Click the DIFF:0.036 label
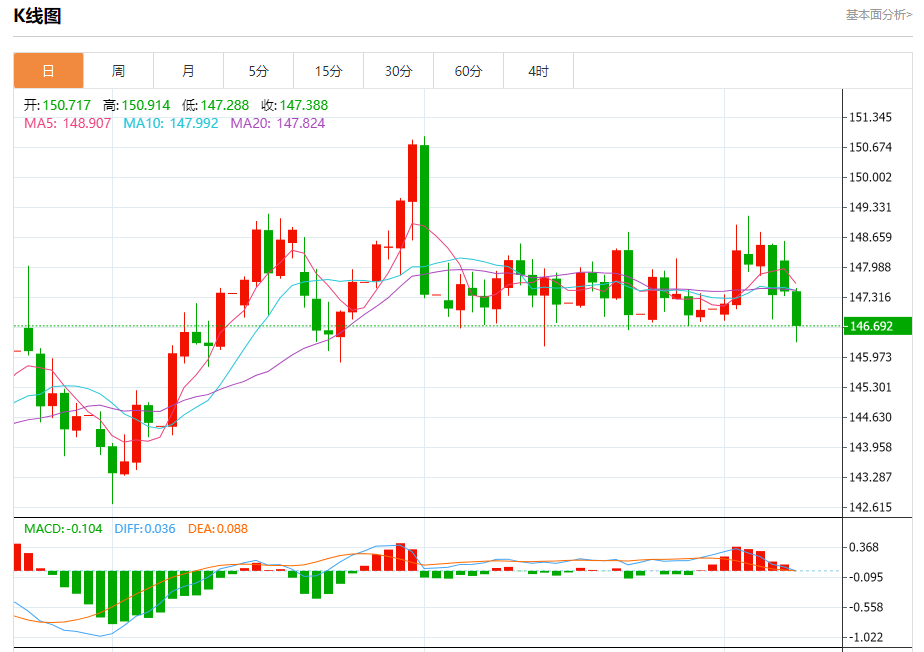The image size is (924, 652). point(145,529)
